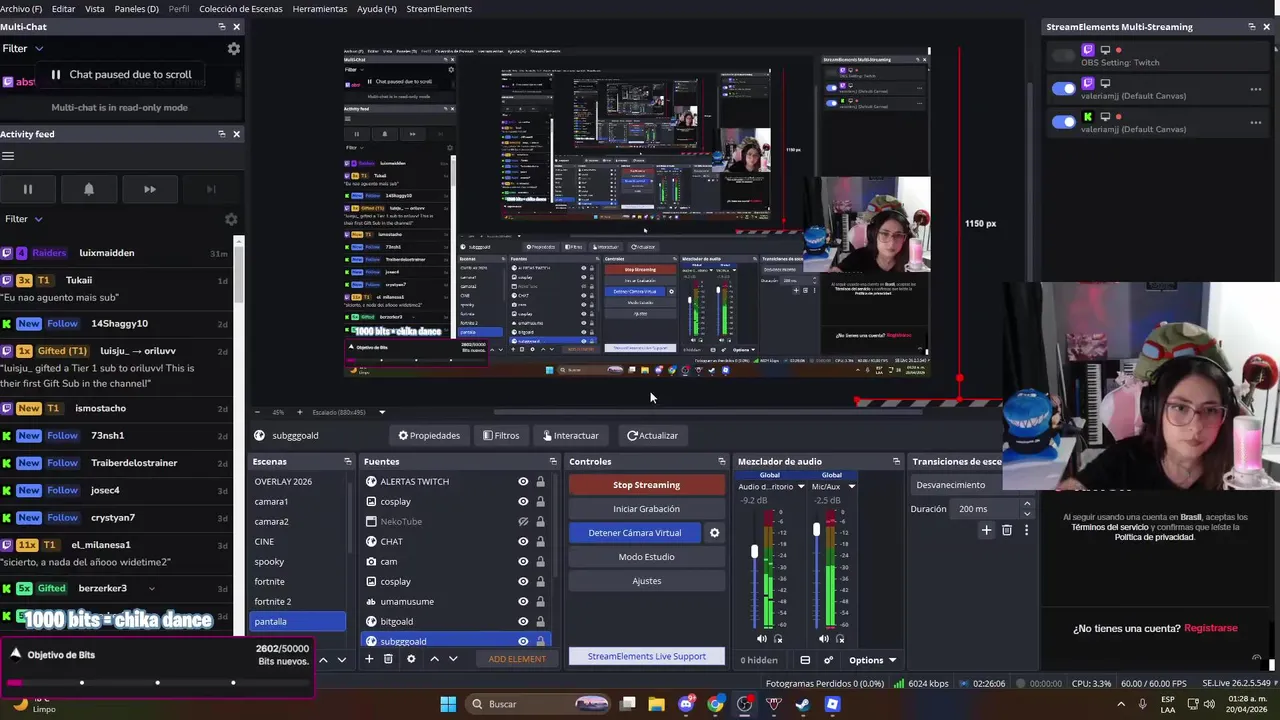
Task: Open Windows Start menu
Action: point(448,704)
